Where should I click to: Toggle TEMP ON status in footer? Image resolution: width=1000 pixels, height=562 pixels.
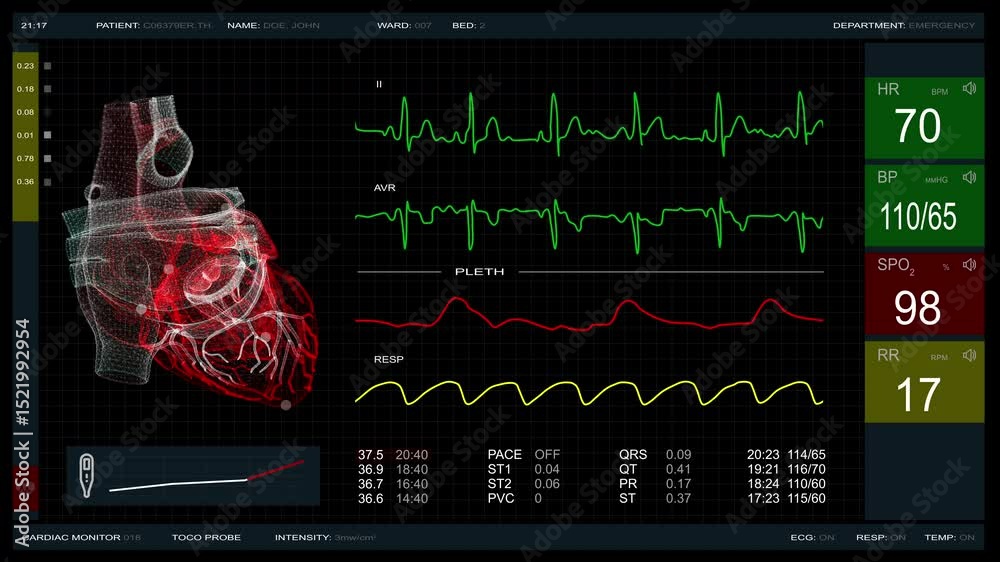coord(949,538)
